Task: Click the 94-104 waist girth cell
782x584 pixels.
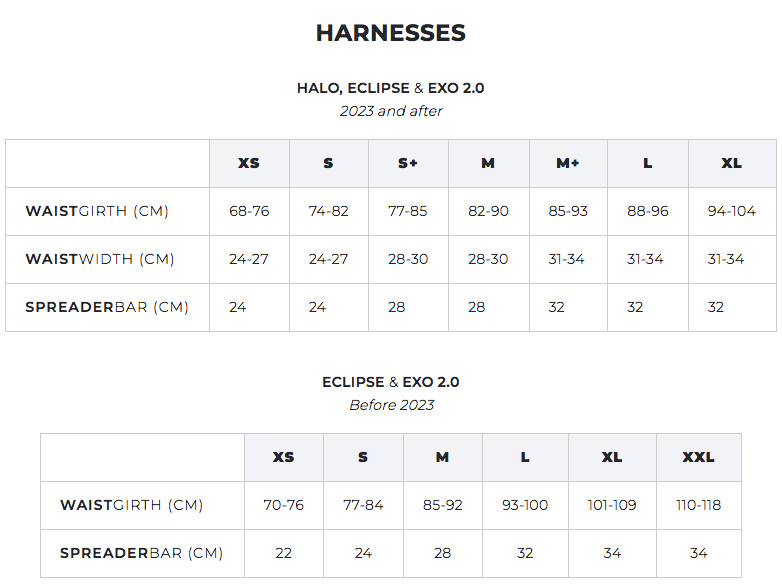Action: point(732,211)
